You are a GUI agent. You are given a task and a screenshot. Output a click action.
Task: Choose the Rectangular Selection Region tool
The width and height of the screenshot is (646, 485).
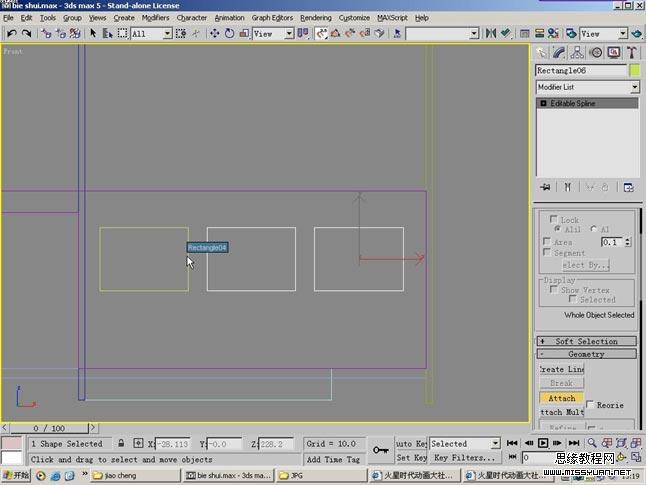click(x=122, y=33)
